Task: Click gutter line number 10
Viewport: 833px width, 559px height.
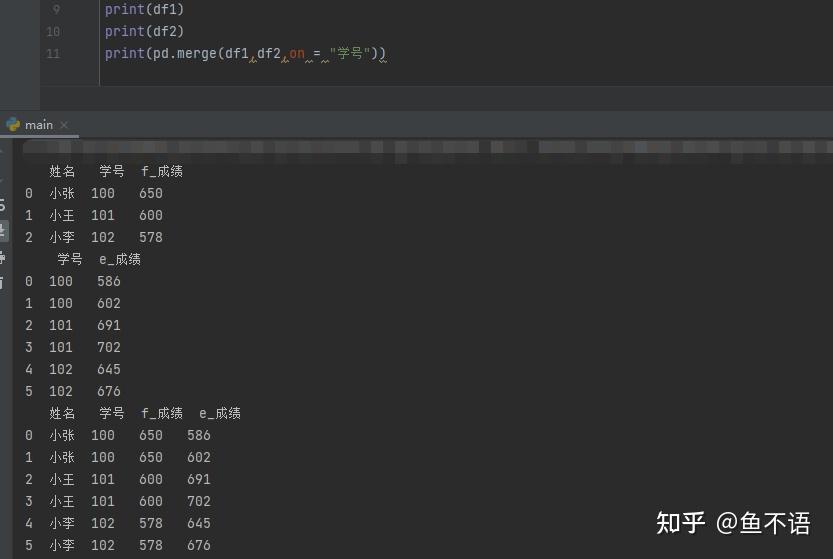Action: (53, 31)
